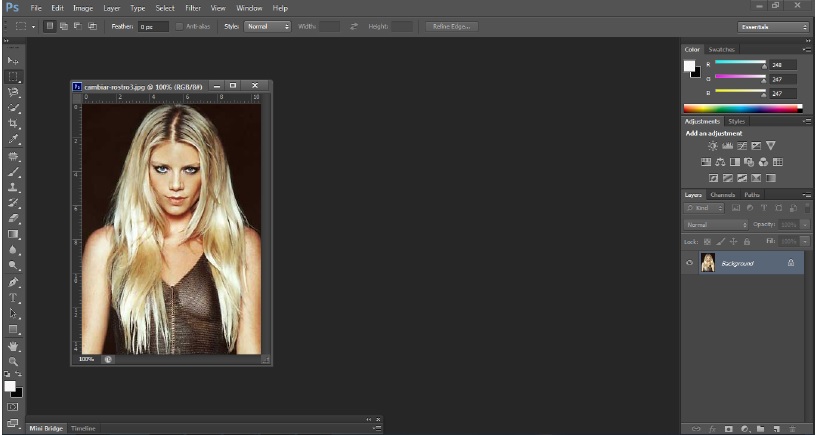Select the Lasso tool
This screenshot has height=435, width=816.
point(13,91)
